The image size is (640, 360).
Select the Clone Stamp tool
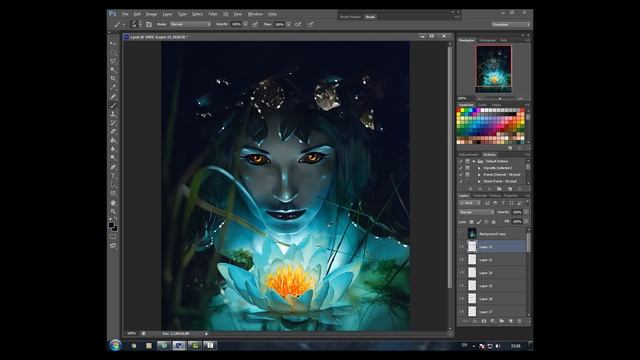click(x=113, y=114)
